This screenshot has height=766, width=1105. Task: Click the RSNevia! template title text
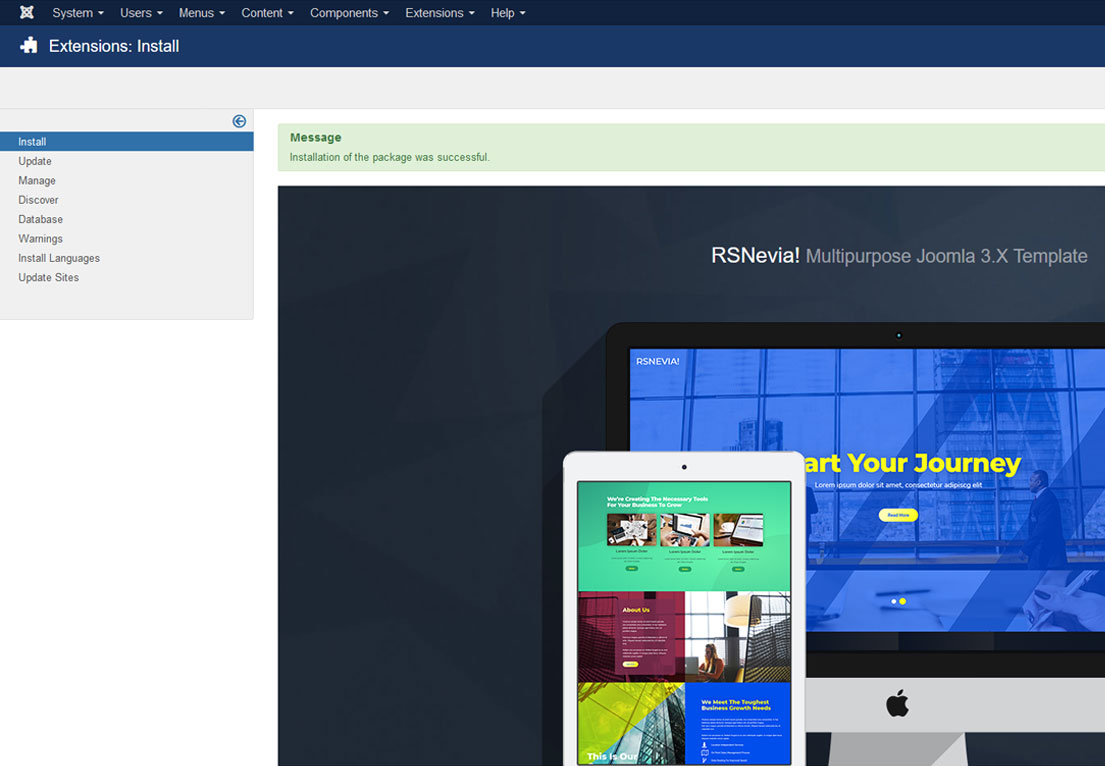[899, 256]
